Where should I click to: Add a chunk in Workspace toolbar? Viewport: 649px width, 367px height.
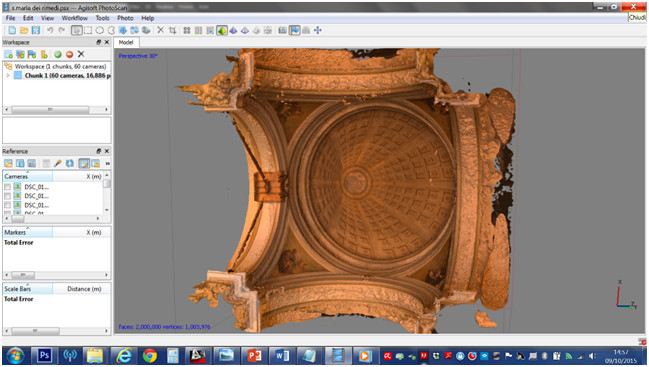click(8, 54)
